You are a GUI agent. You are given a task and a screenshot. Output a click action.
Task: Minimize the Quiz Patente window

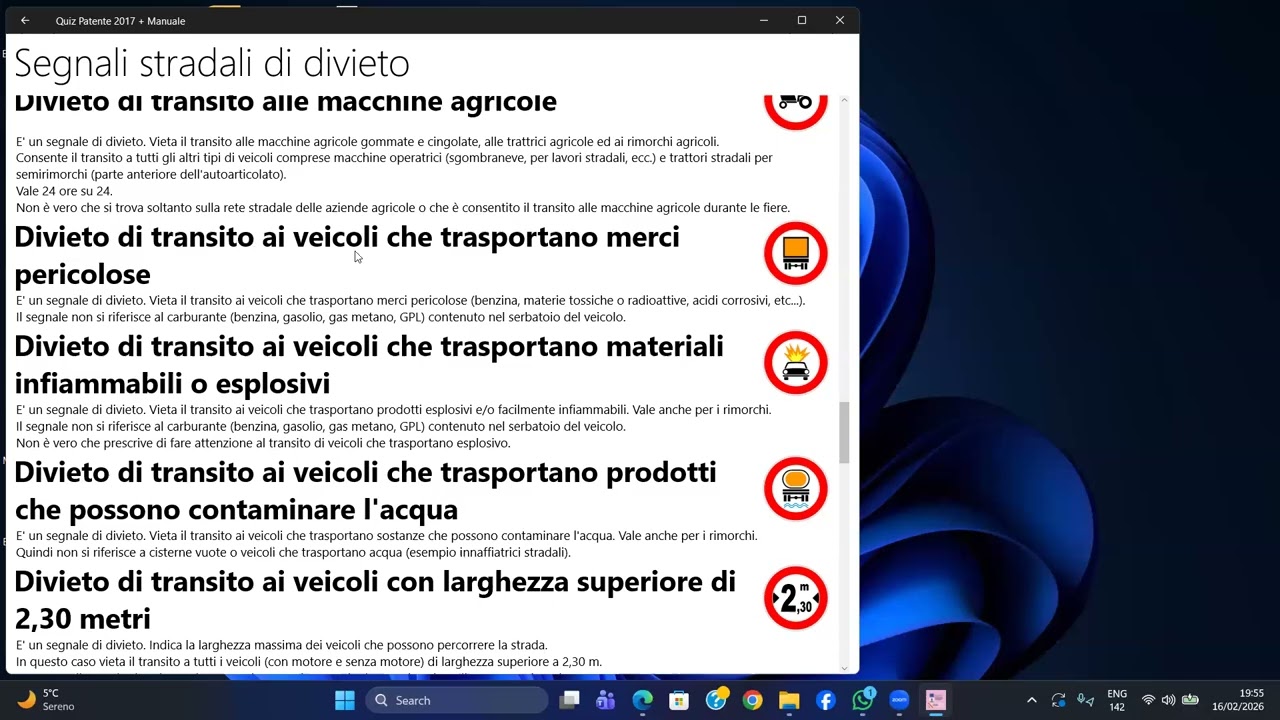coord(764,20)
